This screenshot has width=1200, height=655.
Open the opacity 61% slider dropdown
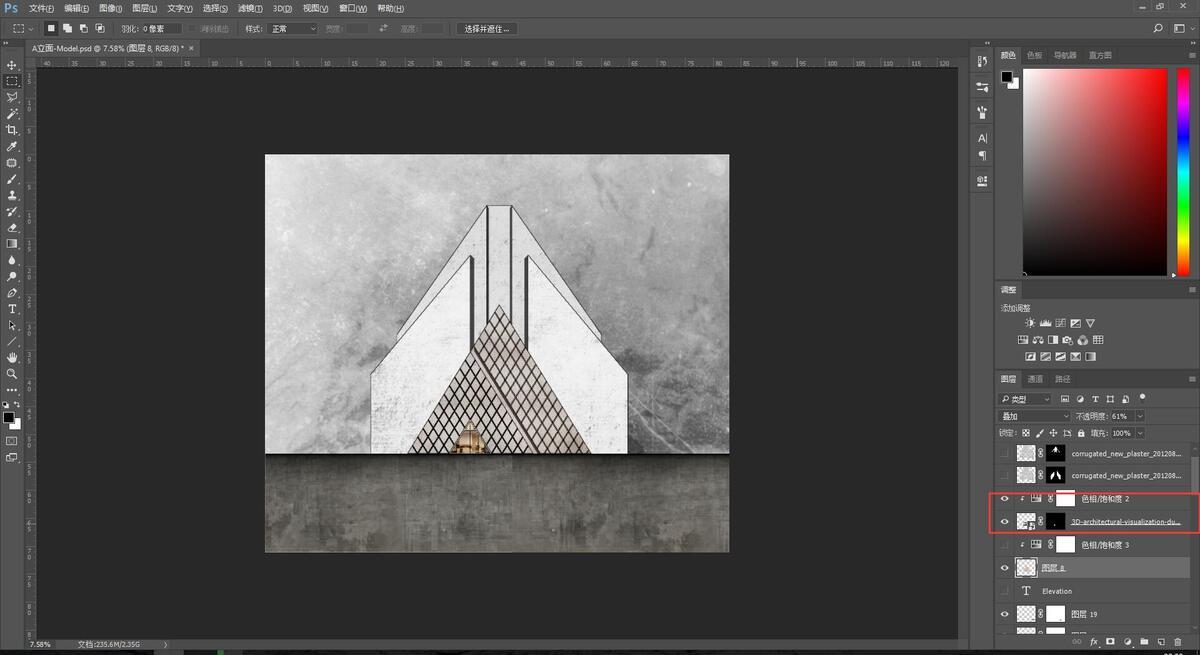pyautogui.click(x=1140, y=416)
